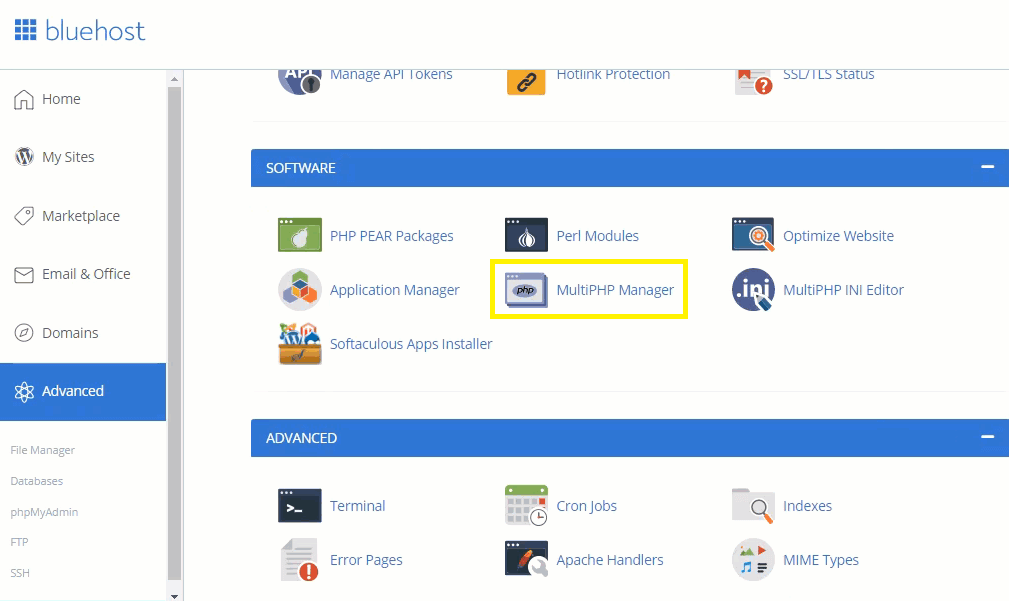Click the Terminal text link
Screen dimensions: 1009x601
coord(358,506)
